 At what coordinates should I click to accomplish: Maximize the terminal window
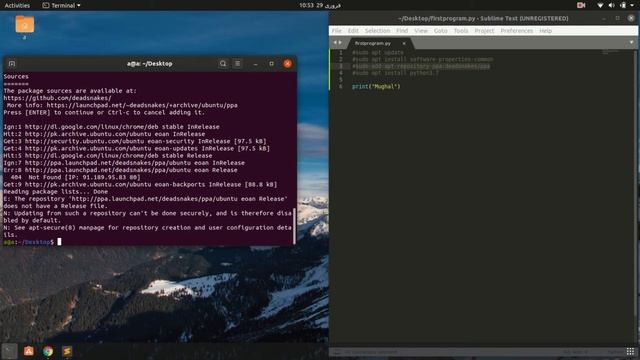(x=271, y=64)
